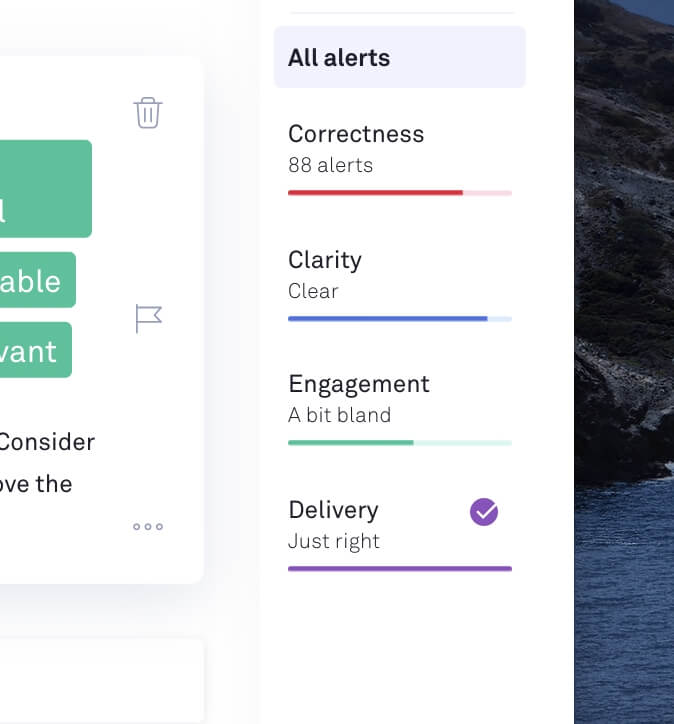The height and width of the screenshot is (724, 674).
Task: Click the "A bit bland" engagement status
Action: tap(339, 415)
